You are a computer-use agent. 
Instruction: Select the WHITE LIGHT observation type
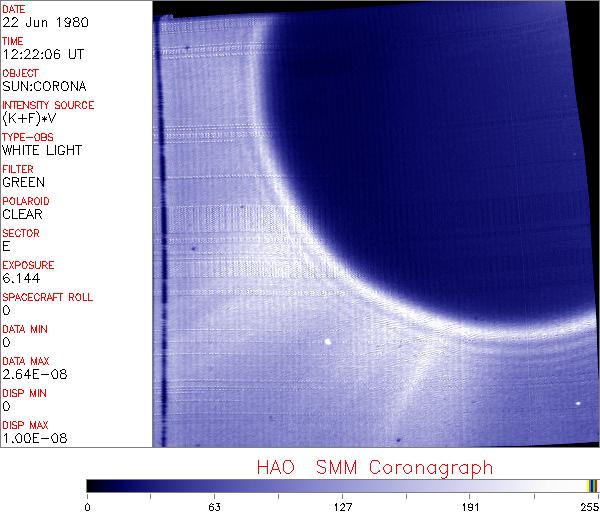pos(42,150)
